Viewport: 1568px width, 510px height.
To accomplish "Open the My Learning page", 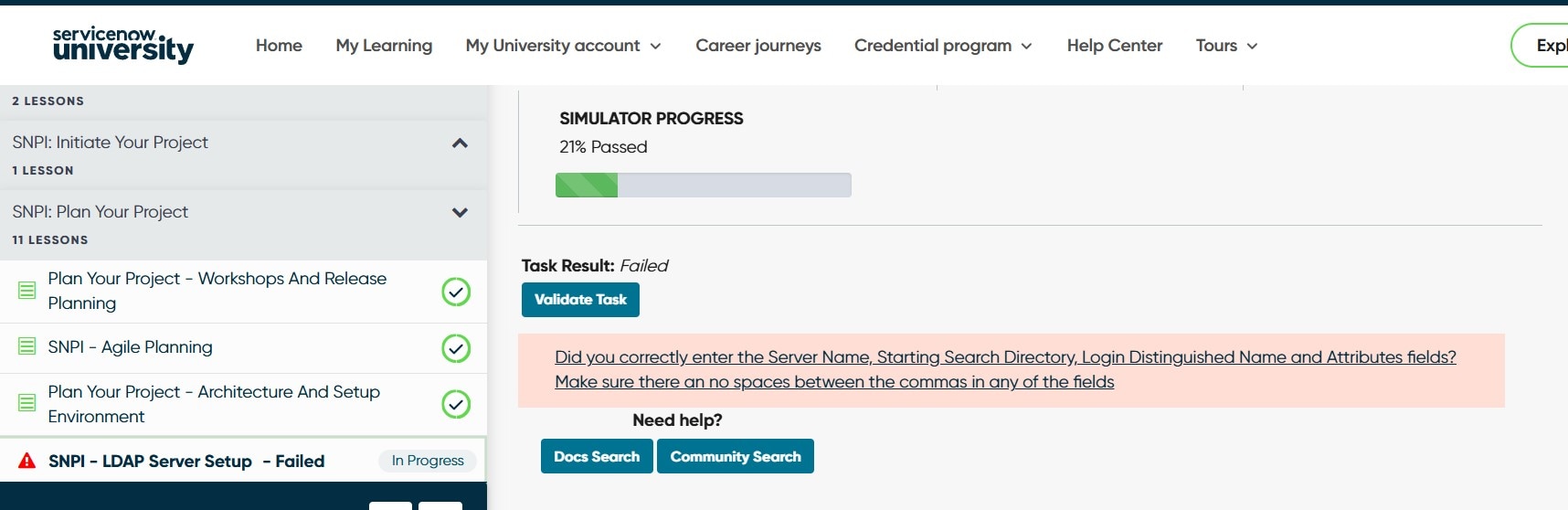I will coord(384,46).
